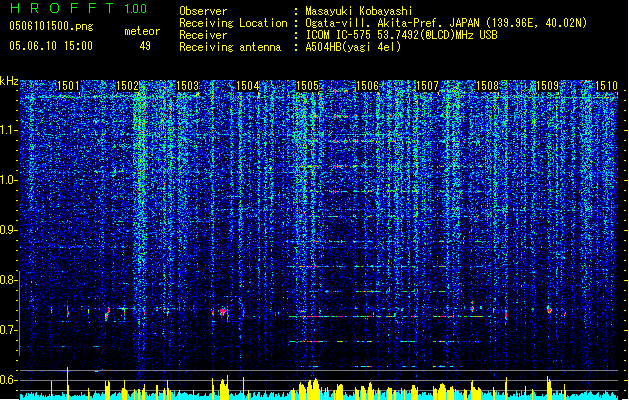Click the meteor label
This screenshot has width=629, height=400.
[142, 31]
